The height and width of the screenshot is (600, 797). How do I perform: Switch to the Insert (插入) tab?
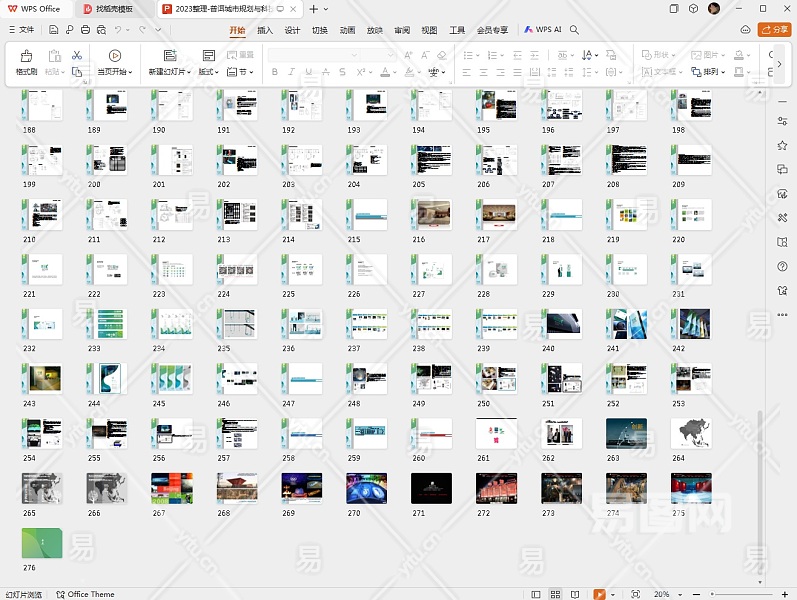(x=265, y=30)
